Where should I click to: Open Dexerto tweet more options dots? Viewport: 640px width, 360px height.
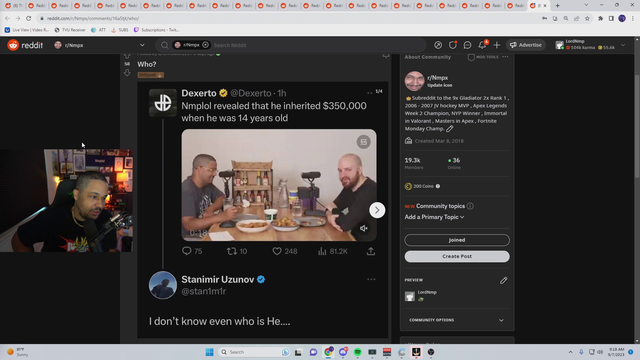click(369, 93)
